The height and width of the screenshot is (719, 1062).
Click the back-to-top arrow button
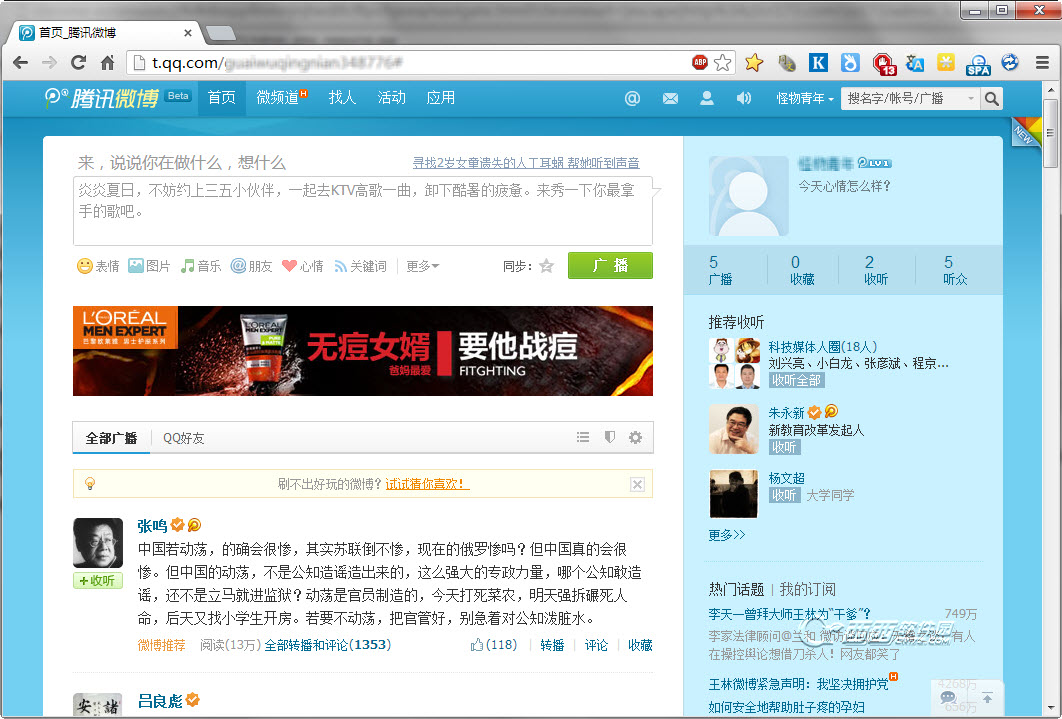[x=987, y=697]
